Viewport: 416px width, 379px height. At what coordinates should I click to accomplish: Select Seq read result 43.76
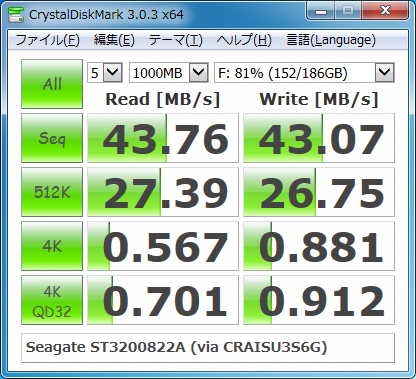click(x=163, y=138)
